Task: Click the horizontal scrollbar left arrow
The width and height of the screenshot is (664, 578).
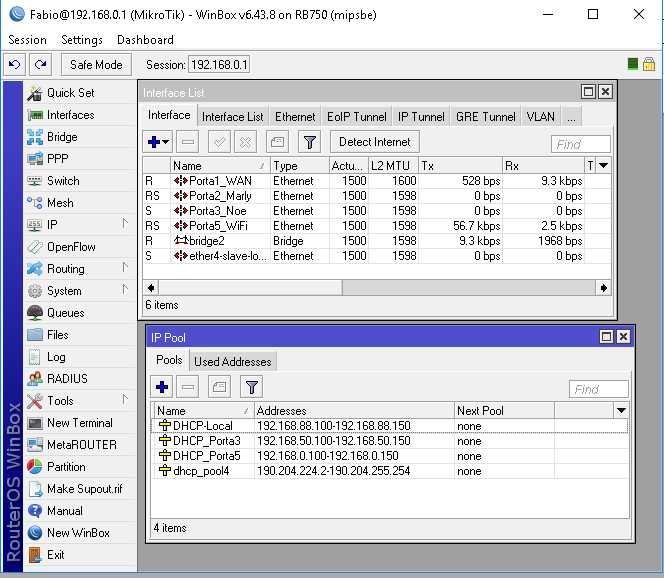Action: (x=151, y=288)
